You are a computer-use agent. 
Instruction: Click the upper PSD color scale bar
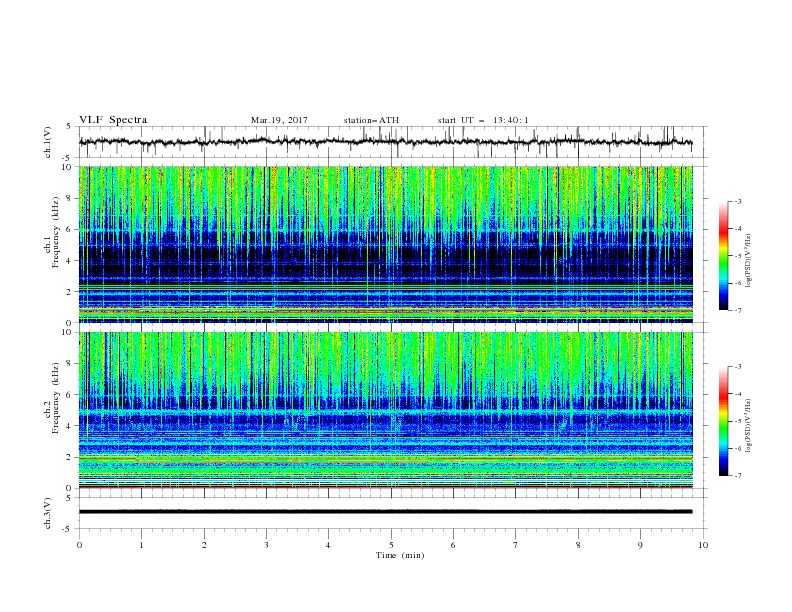(x=724, y=256)
